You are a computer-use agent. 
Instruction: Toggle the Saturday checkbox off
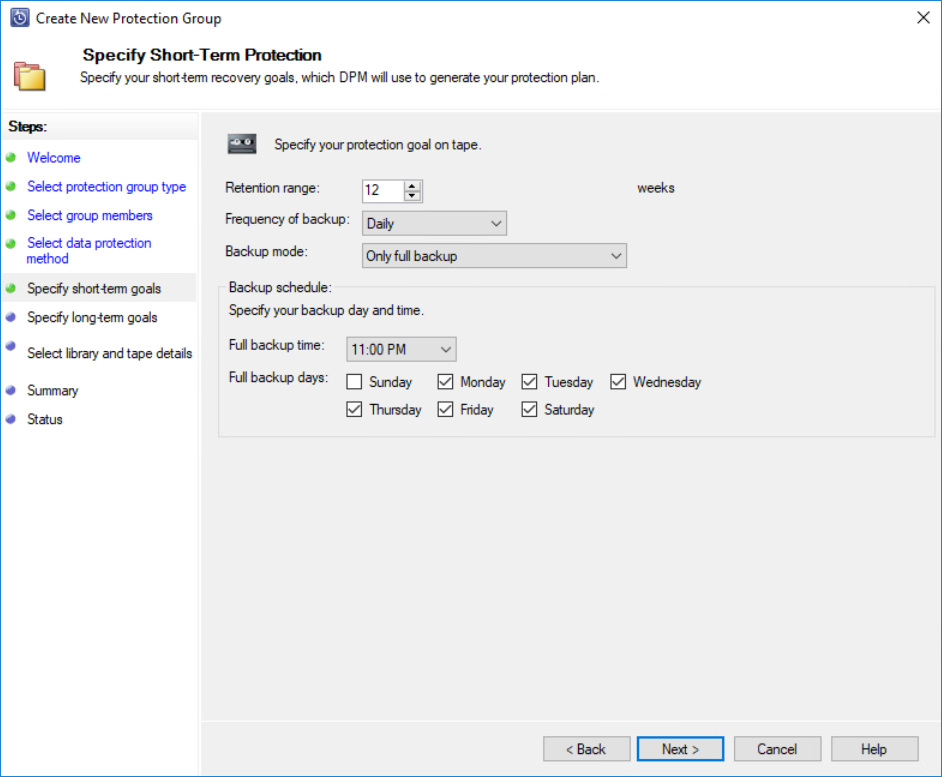[529, 409]
